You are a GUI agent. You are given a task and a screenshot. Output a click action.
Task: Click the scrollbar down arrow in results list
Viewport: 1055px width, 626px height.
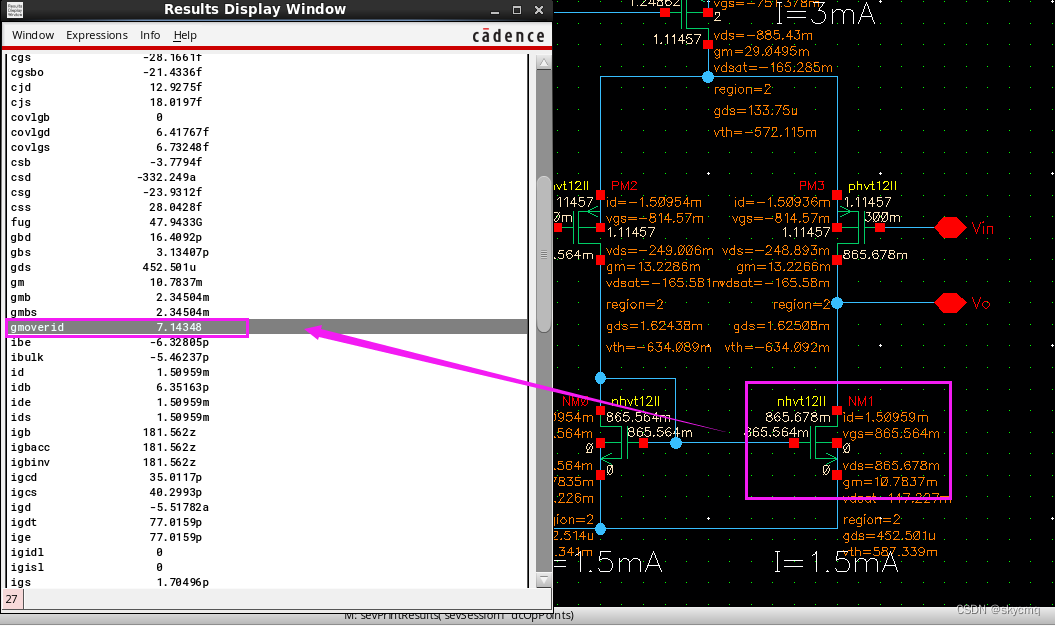point(544,580)
